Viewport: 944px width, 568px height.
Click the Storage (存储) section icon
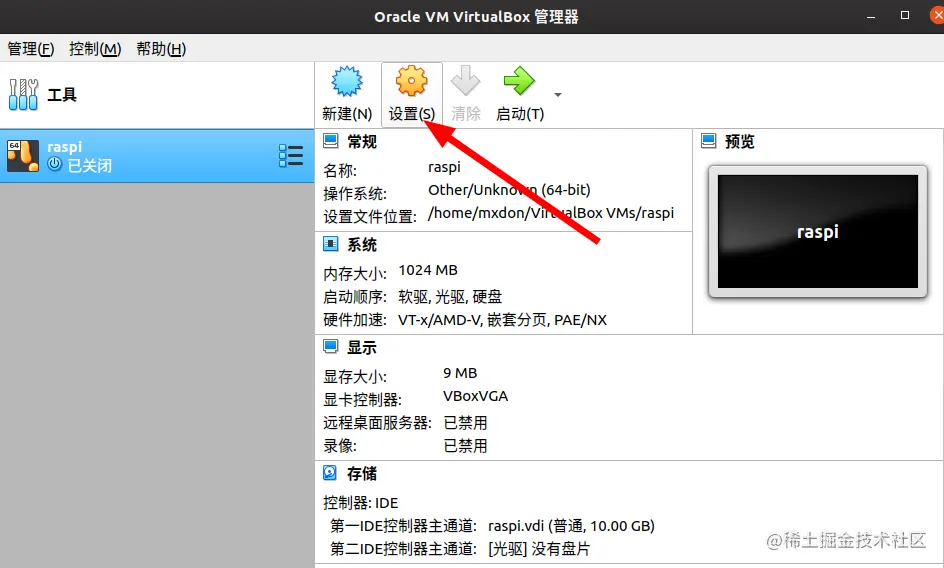[x=330, y=473]
